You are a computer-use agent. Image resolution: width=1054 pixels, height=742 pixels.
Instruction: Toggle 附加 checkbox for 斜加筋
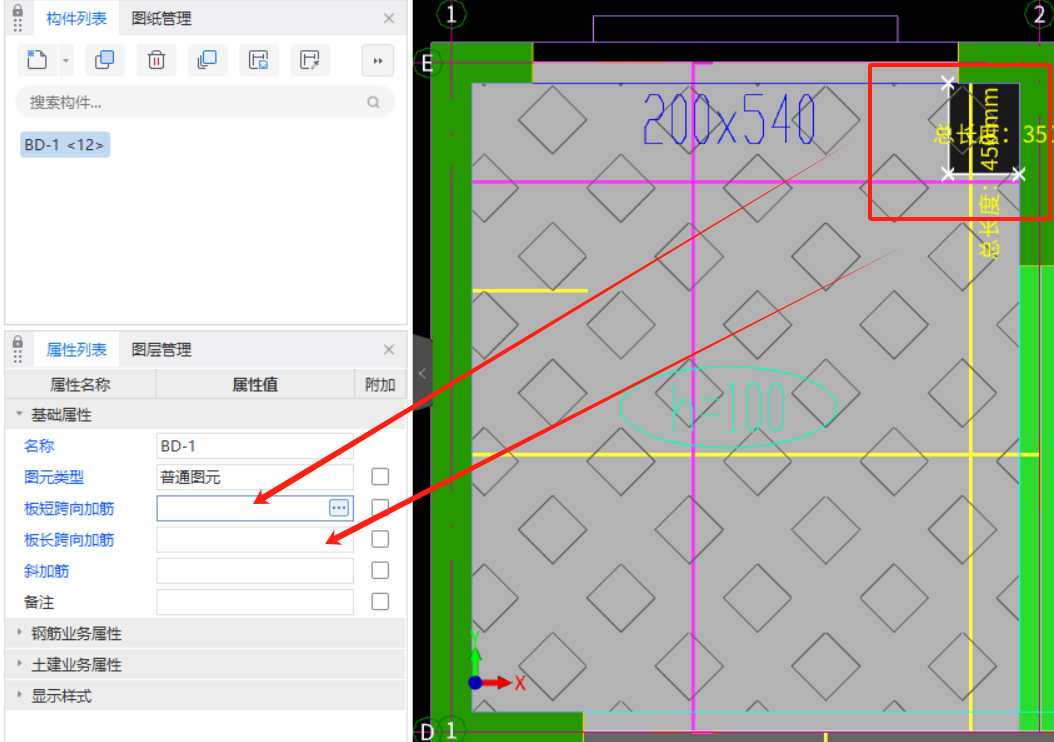click(380, 570)
